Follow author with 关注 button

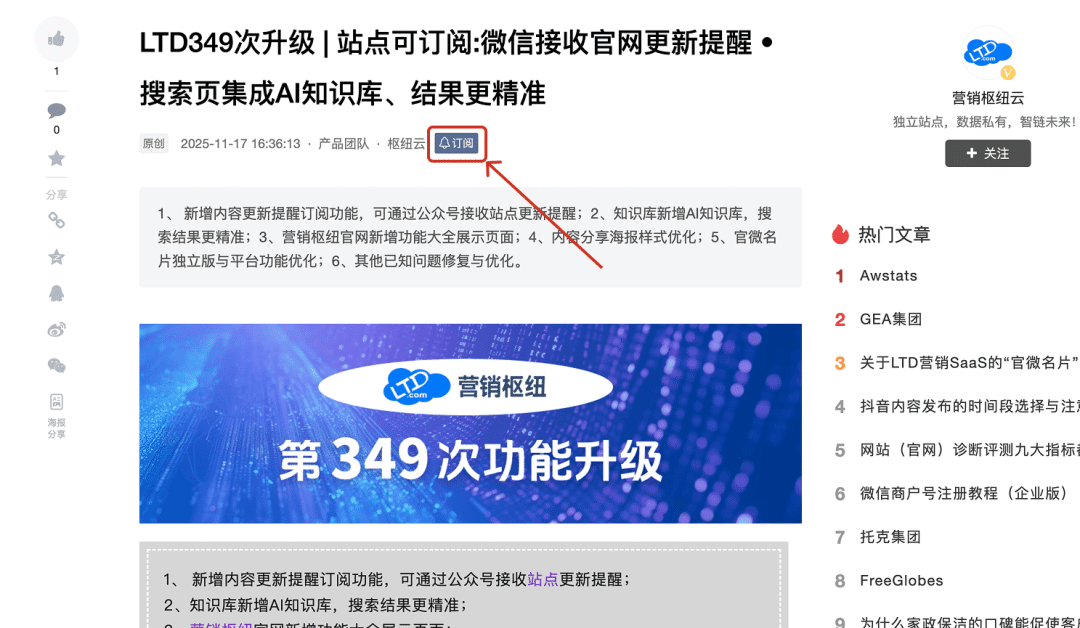coord(988,153)
